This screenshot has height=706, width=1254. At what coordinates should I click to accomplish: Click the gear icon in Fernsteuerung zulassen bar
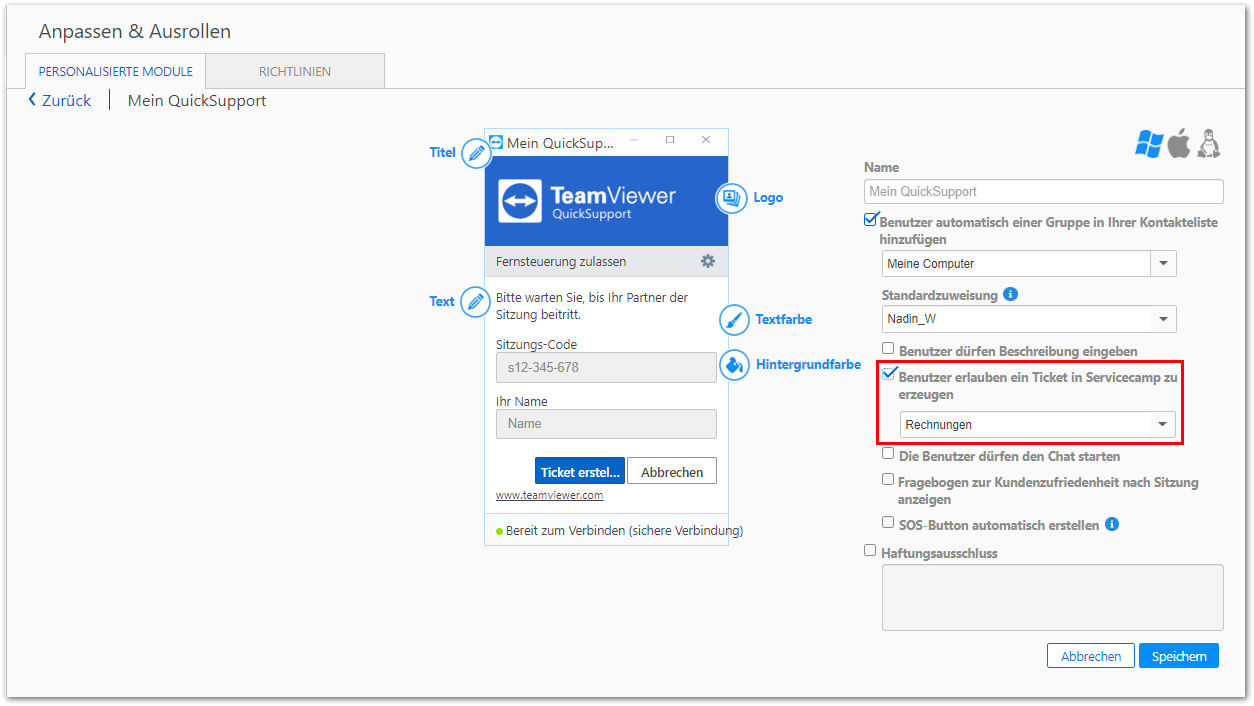coord(708,261)
